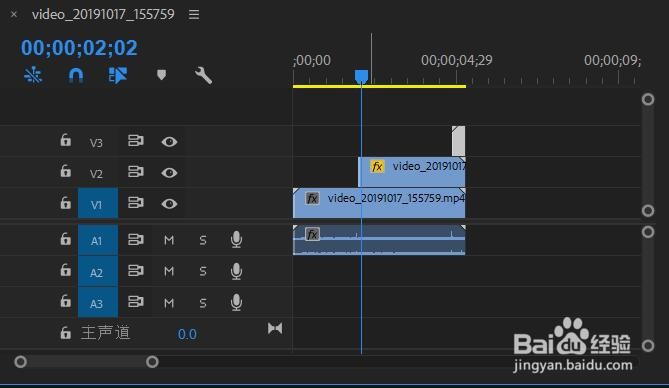The image size is (669, 388).
Task: Toggle sync lock on track A1
Action: 136,239
